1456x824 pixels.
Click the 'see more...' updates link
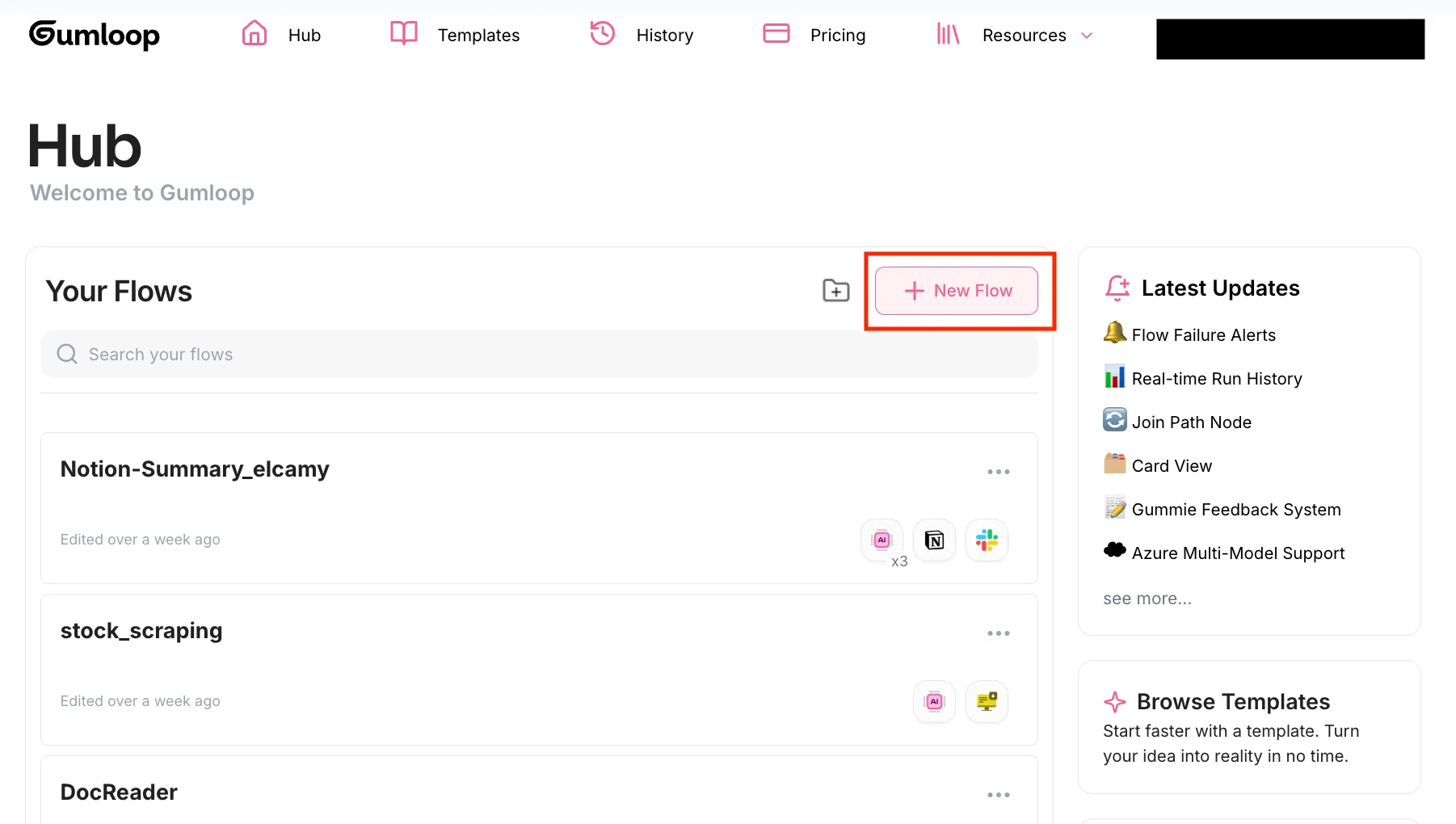click(1147, 599)
